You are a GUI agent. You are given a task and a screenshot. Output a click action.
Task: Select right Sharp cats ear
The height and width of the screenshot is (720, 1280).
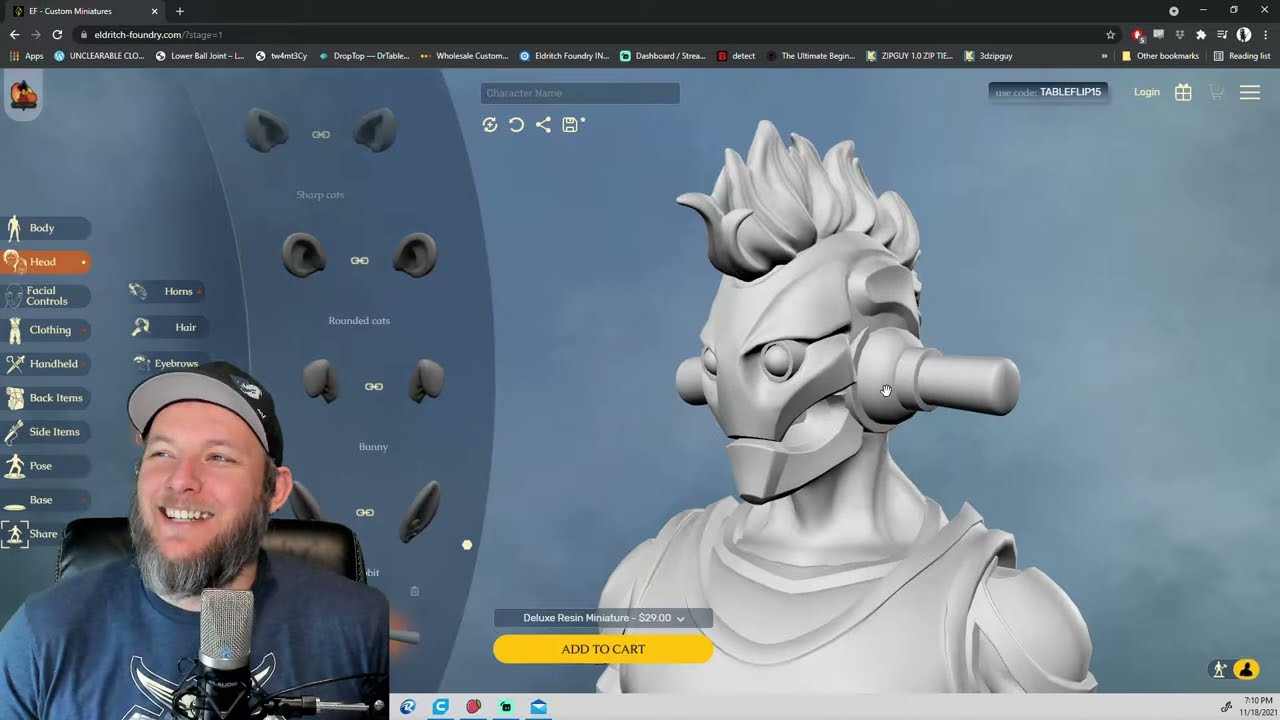point(375,132)
